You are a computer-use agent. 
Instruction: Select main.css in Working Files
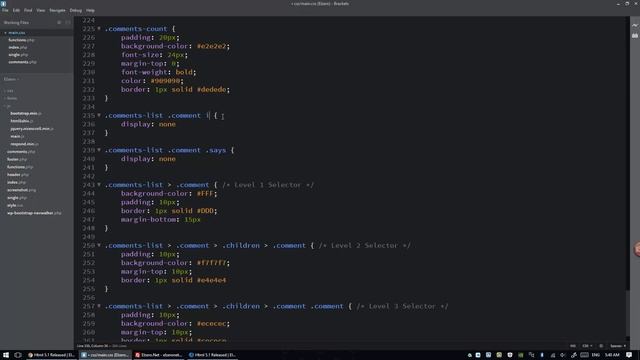click(17, 33)
